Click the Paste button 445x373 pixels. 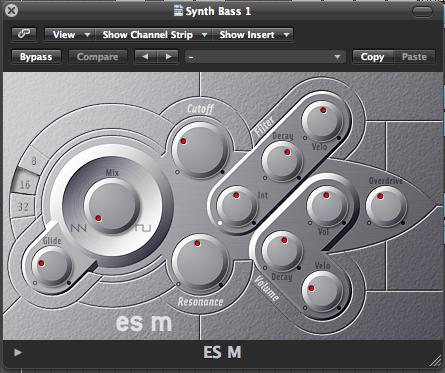[414, 57]
